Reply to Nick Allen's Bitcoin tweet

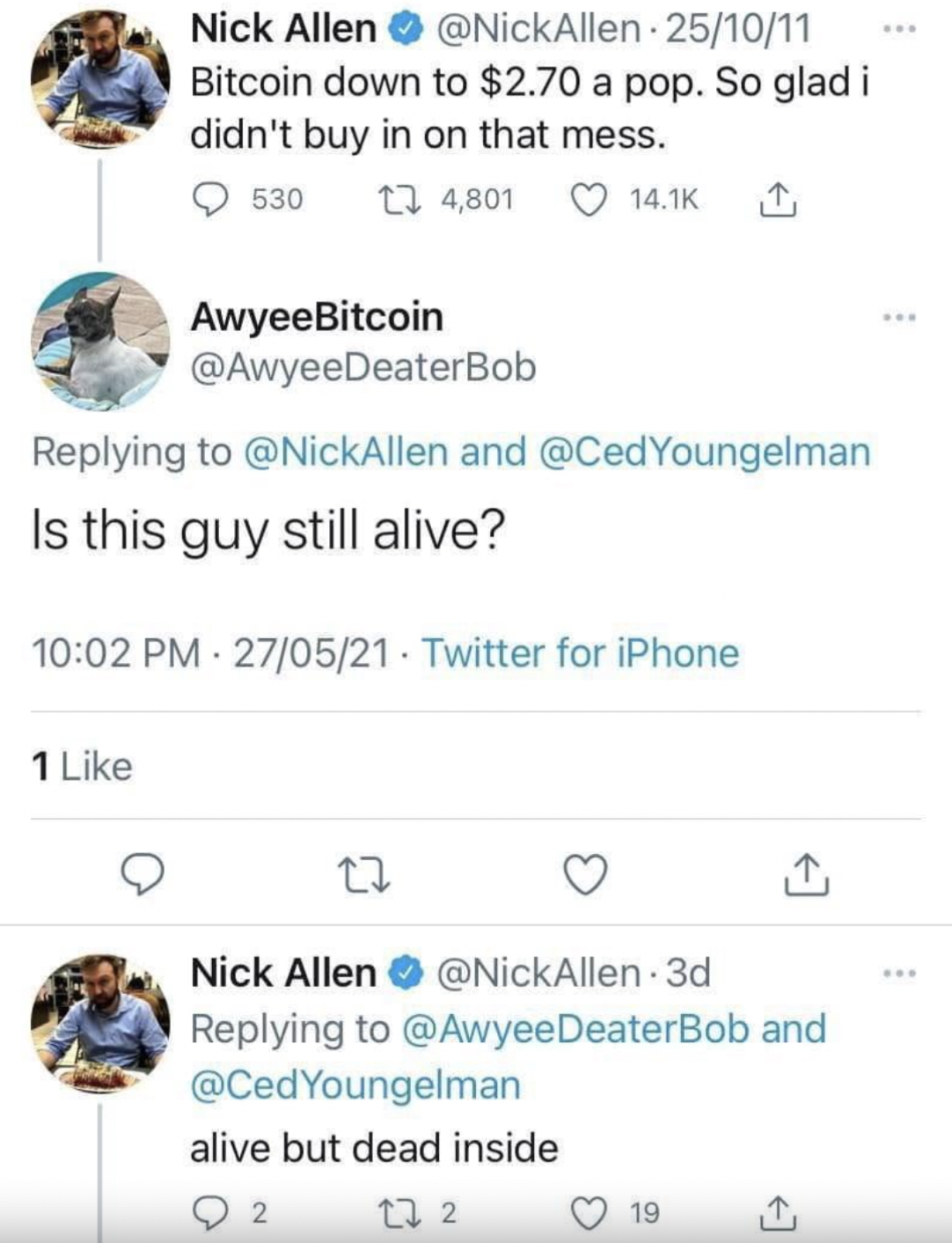pyautogui.click(x=209, y=200)
